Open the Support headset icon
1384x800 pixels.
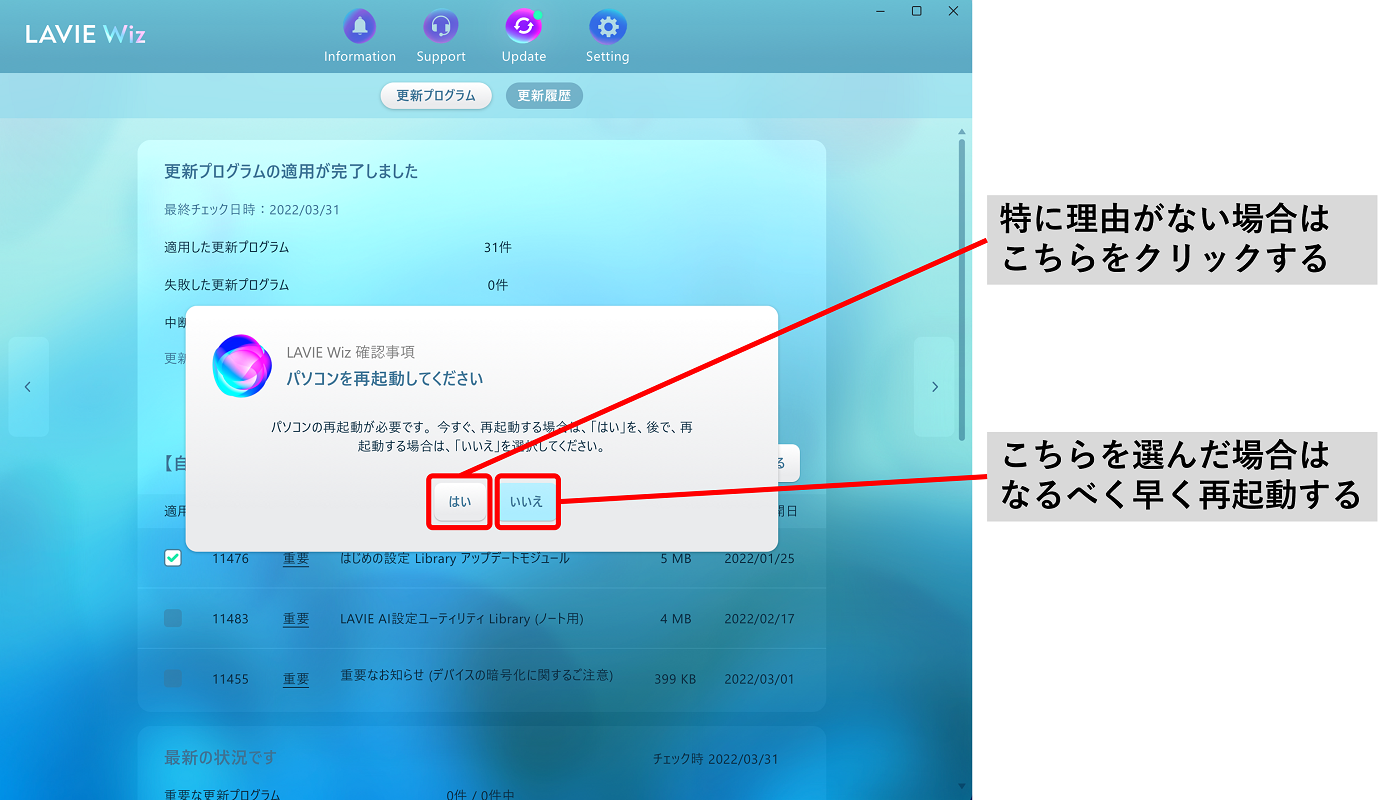[440, 27]
